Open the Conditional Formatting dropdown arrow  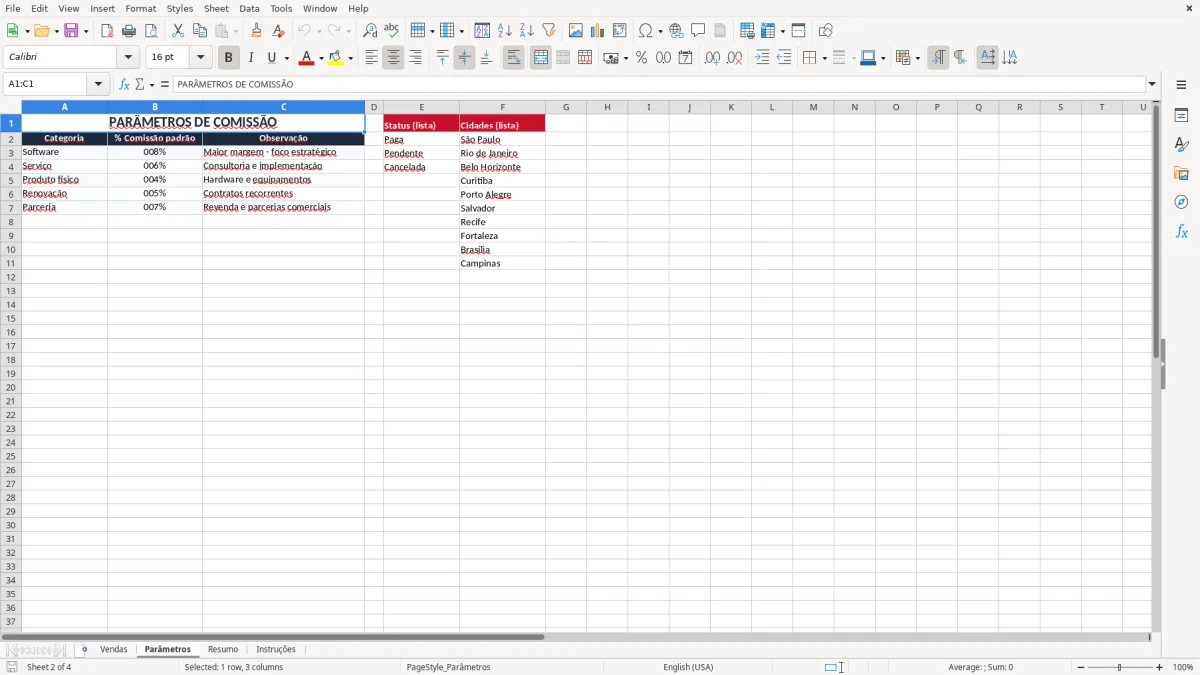917,59
